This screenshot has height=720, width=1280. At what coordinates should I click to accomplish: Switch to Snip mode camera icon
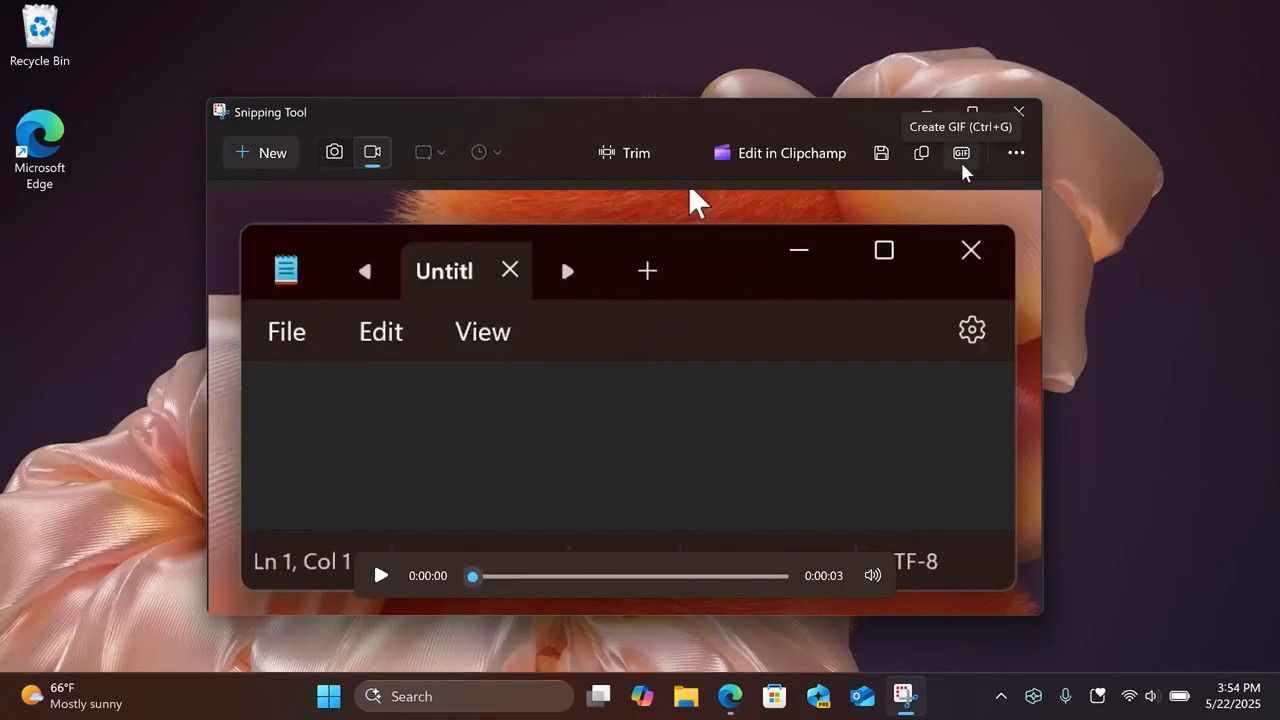point(334,152)
